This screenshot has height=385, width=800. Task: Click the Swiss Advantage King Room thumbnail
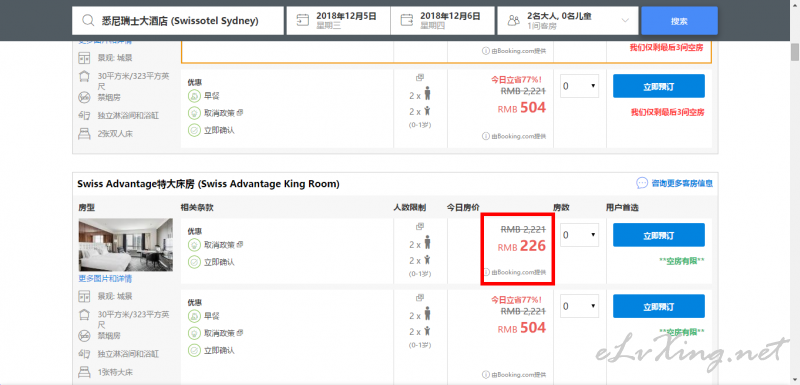point(126,245)
